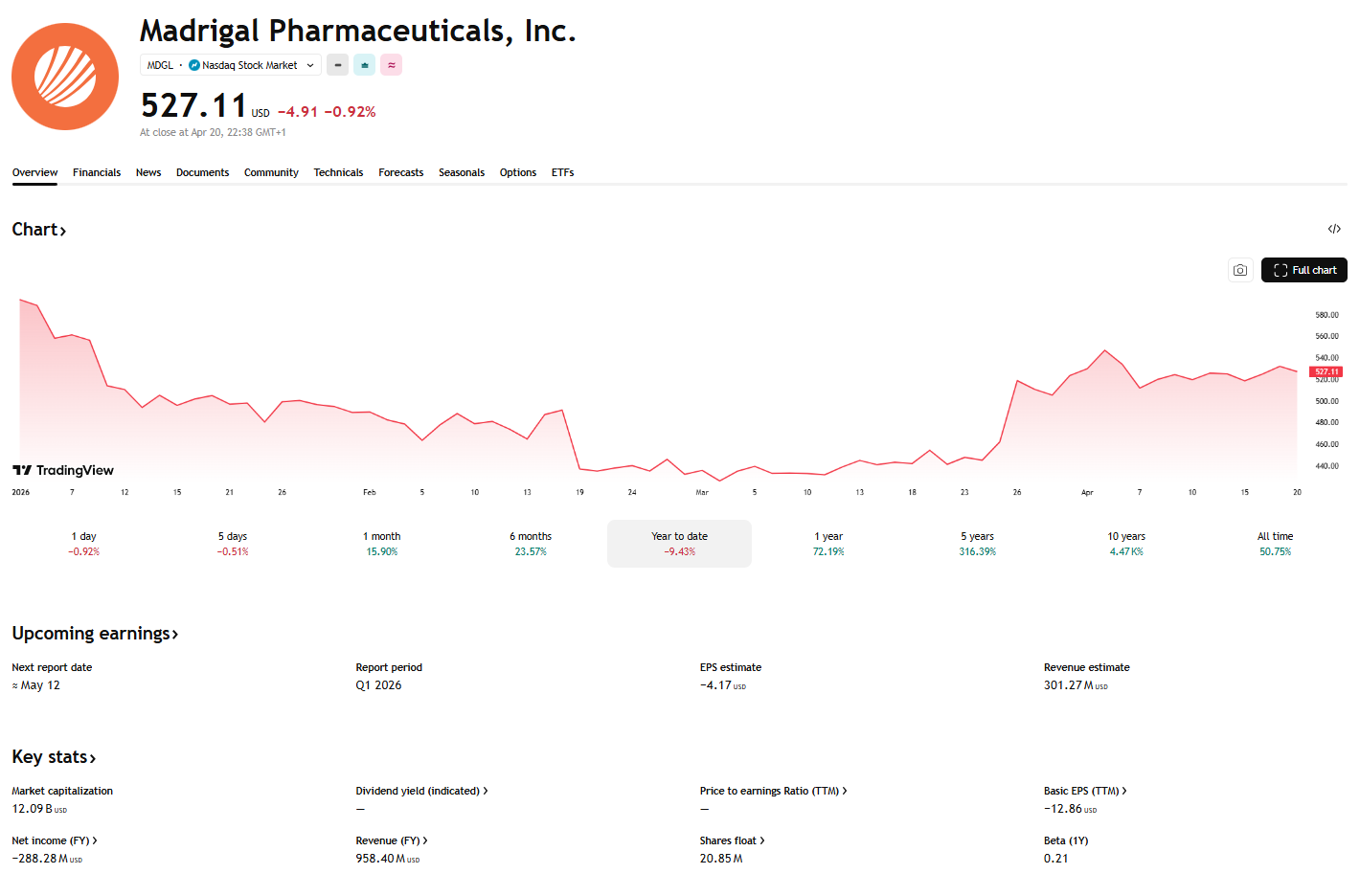Take a chart snapshot with camera icon
The width and height of the screenshot is (1360, 896).
[1240, 270]
